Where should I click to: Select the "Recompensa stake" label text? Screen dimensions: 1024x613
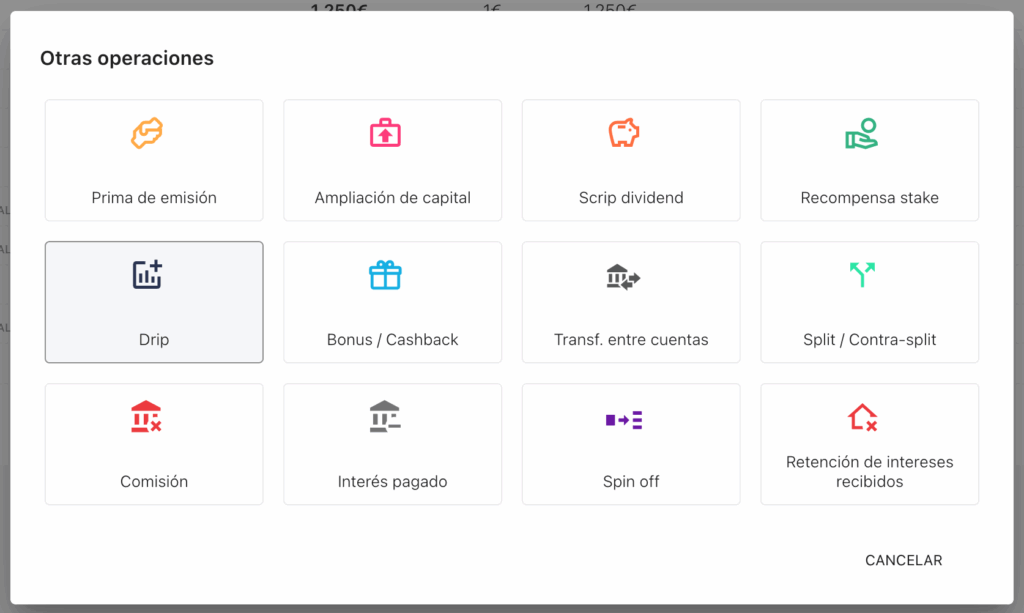(870, 198)
